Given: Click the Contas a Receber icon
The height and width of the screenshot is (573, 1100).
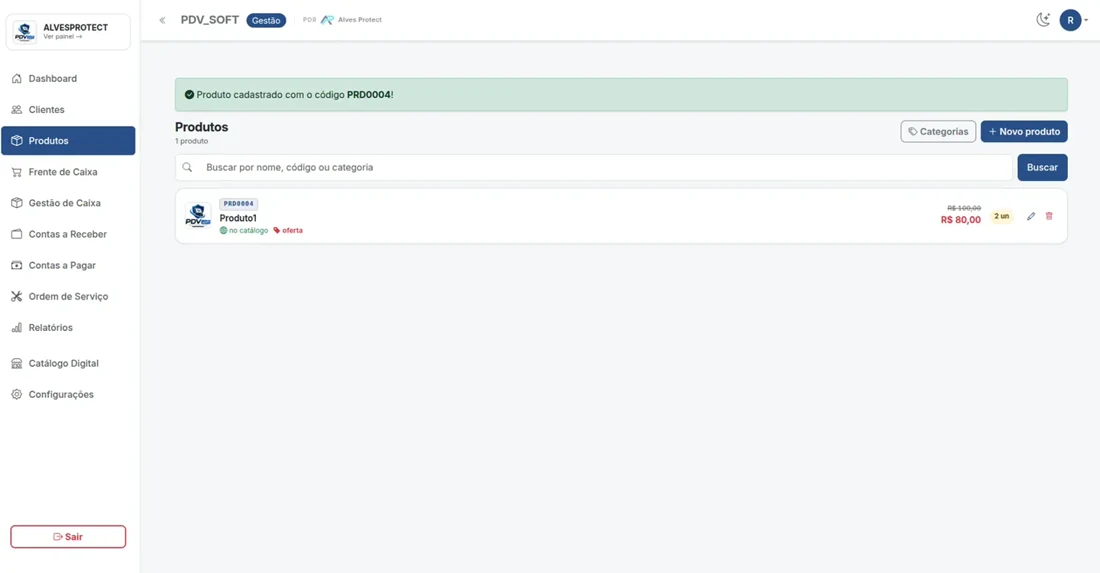Looking at the screenshot, I should point(17,234).
